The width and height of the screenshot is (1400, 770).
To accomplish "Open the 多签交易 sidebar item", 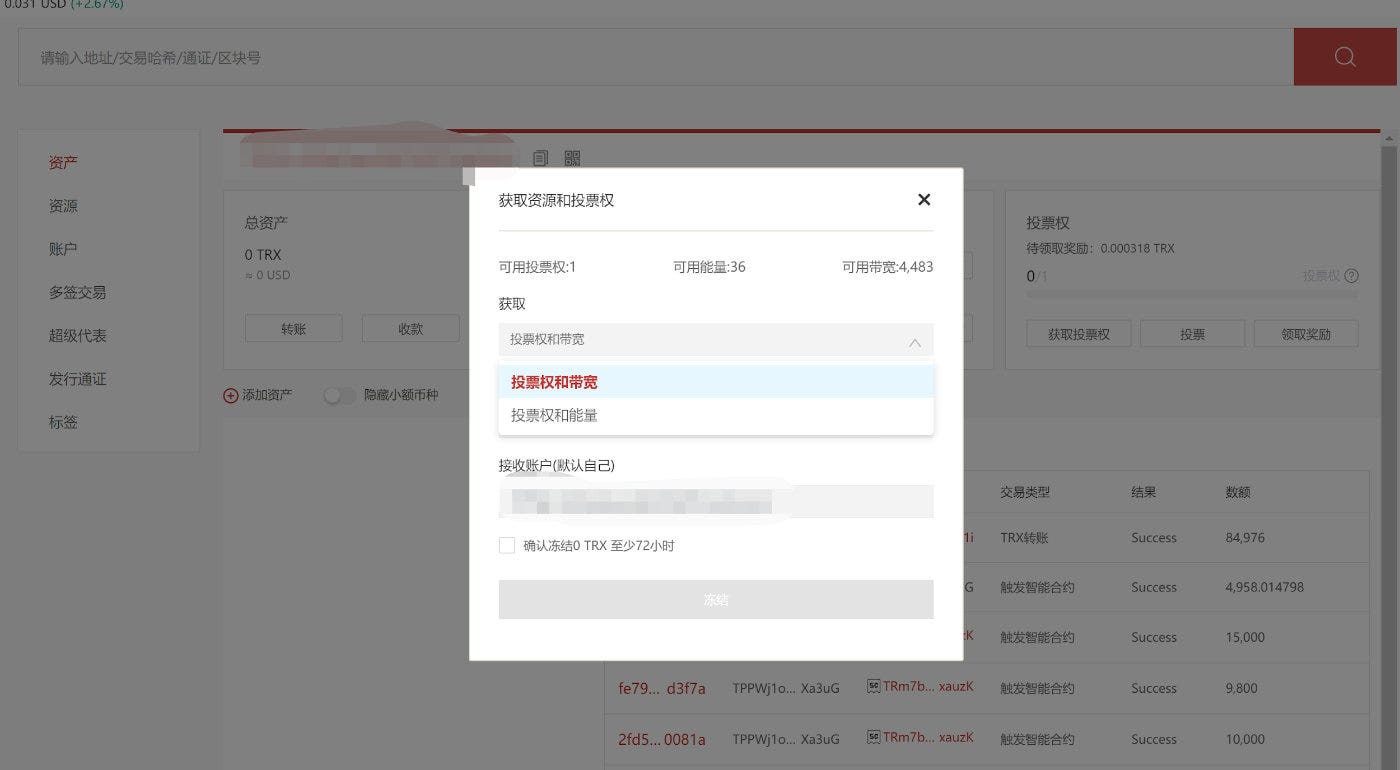I will pos(77,292).
